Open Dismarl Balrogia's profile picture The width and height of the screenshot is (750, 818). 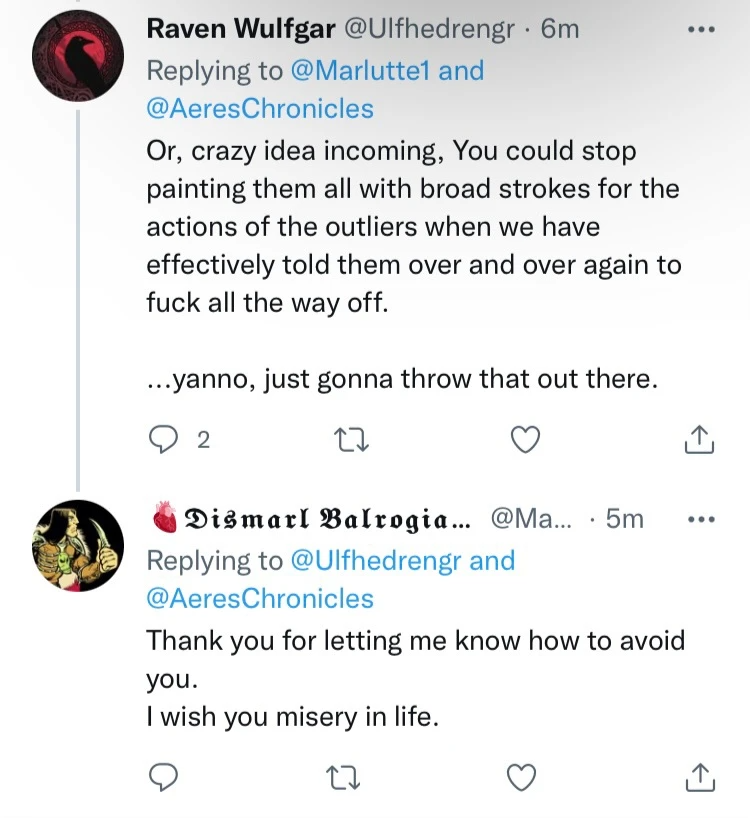[78, 545]
